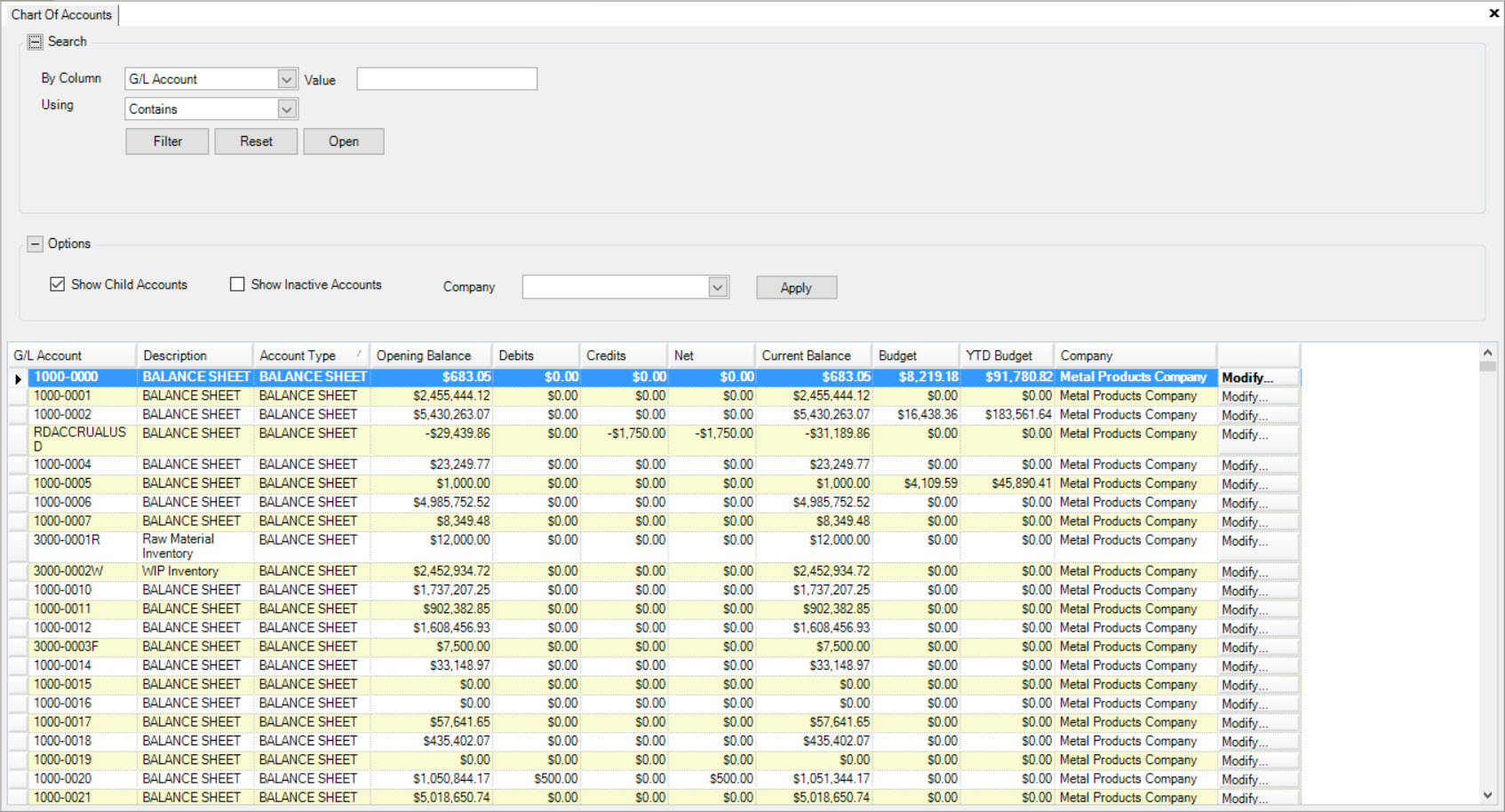Sort by Account Type column header
The width and height of the screenshot is (1505, 812).
coord(311,355)
